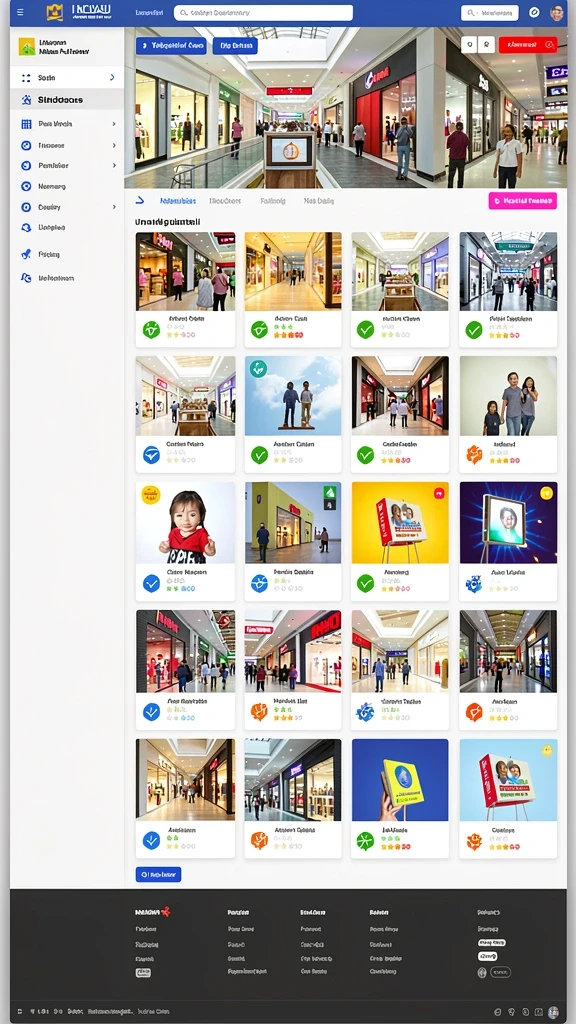Open the yellow building exterior thumbnail
This screenshot has width=576, height=1024.
pyautogui.click(x=293, y=522)
